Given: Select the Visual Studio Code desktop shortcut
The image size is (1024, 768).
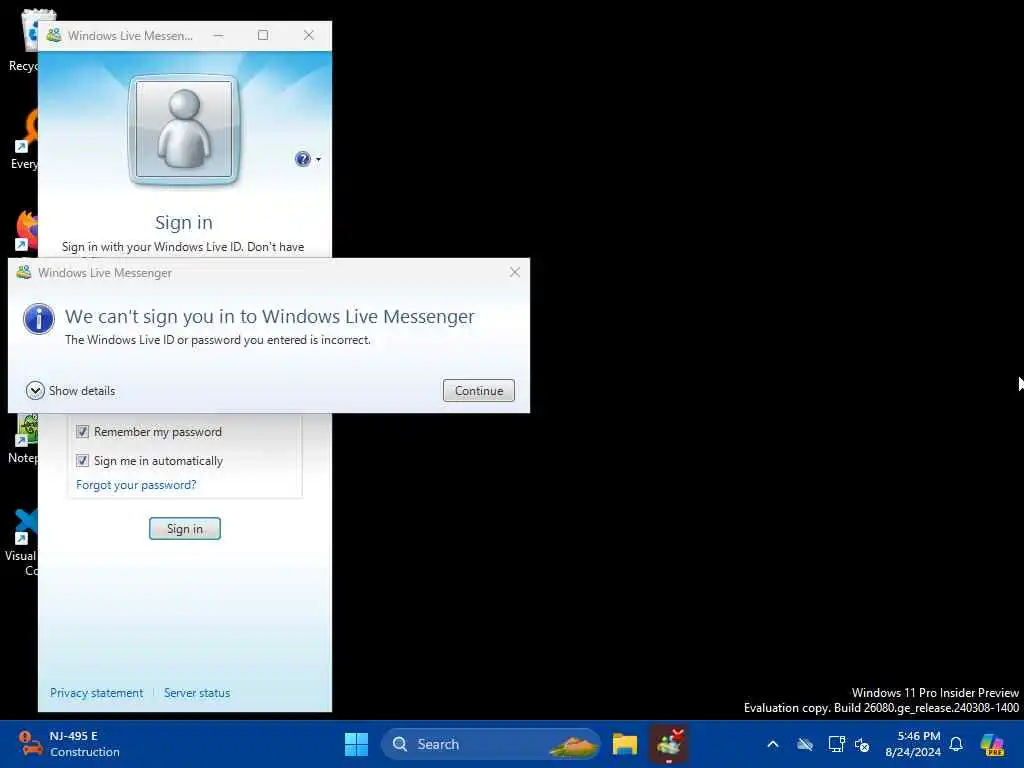Looking at the screenshot, I should tap(21, 542).
